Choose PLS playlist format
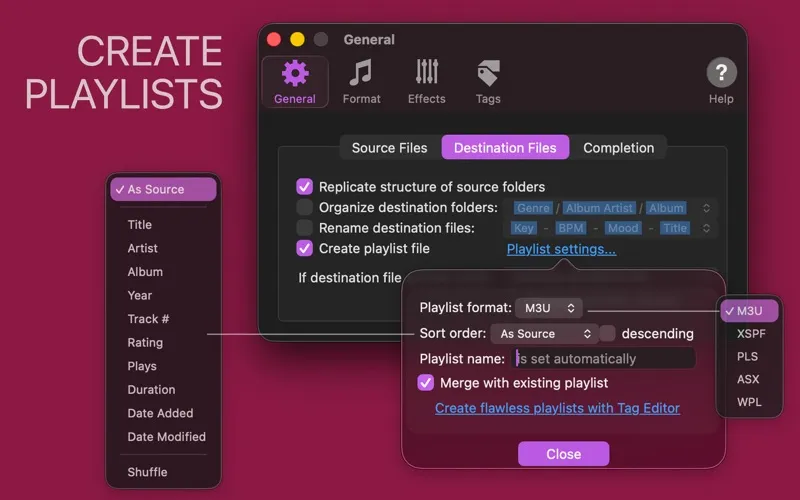Image resolution: width=800 pixels, height=500 pixels. click(749, 357)
